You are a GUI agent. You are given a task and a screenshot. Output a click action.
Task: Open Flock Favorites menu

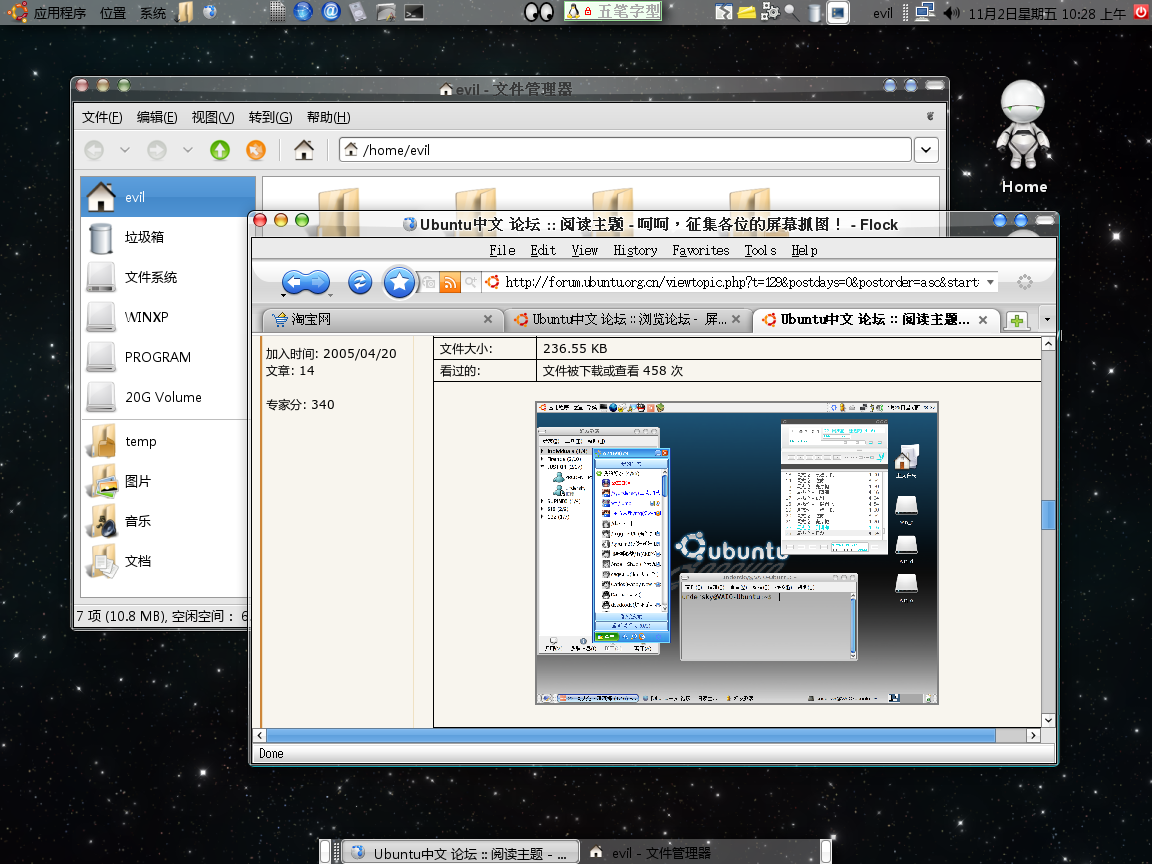tap(701, 251)
